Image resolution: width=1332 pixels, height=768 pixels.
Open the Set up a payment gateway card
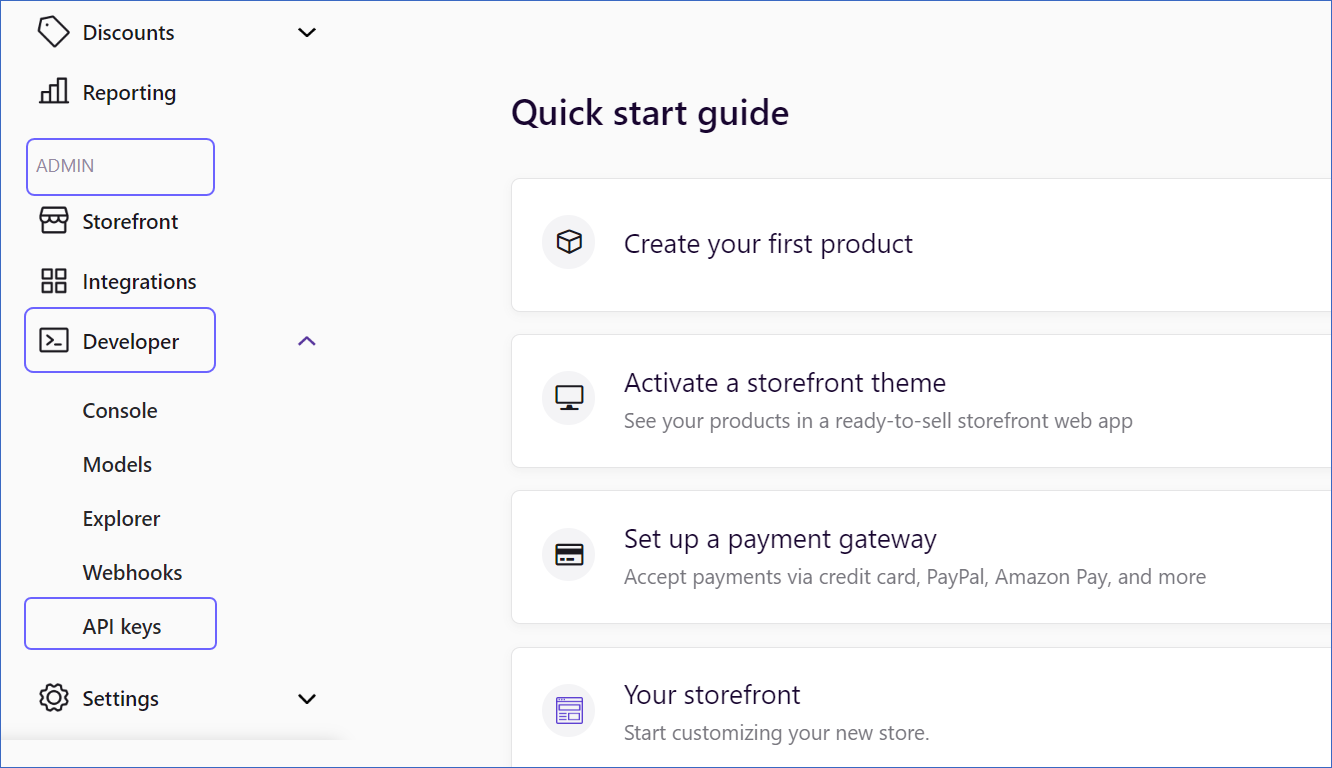pos(921,557)
